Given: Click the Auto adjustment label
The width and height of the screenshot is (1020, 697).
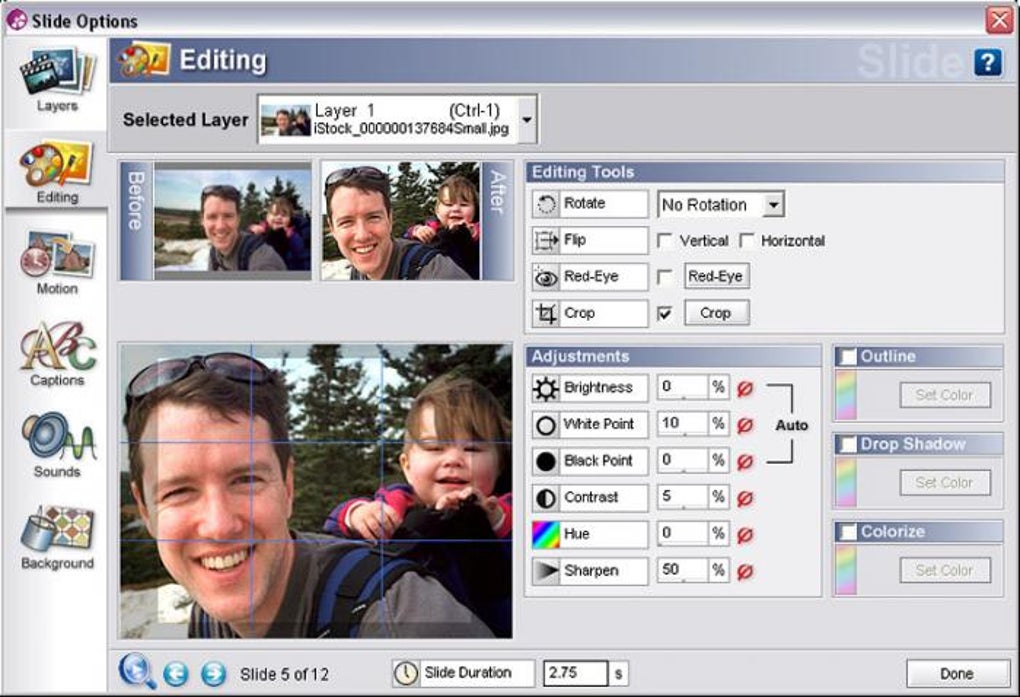Looking at the screenshot, I should (x=791, y=425).
